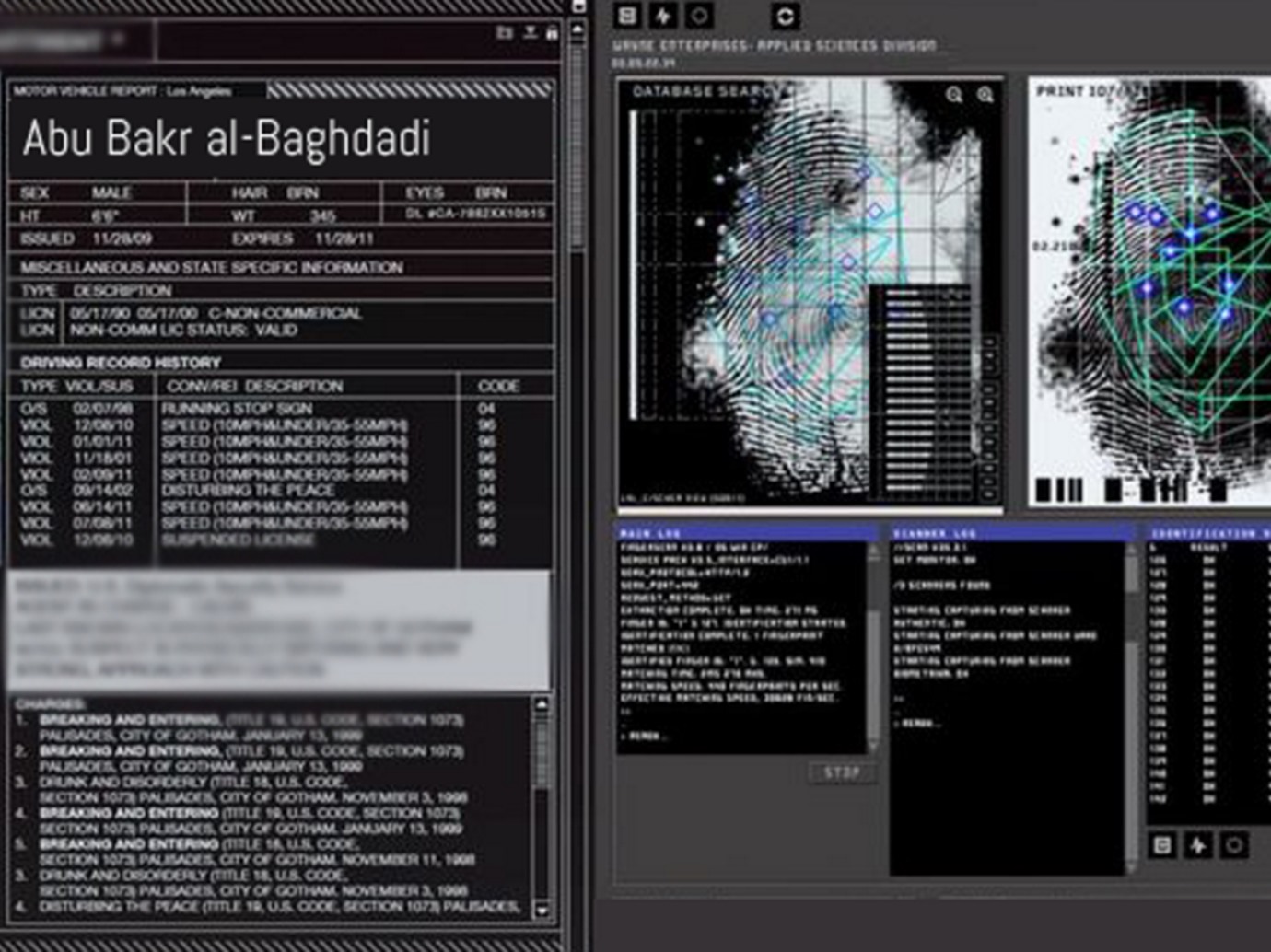Click the lightning icon below Identification results

click(x=1198, y=844)
